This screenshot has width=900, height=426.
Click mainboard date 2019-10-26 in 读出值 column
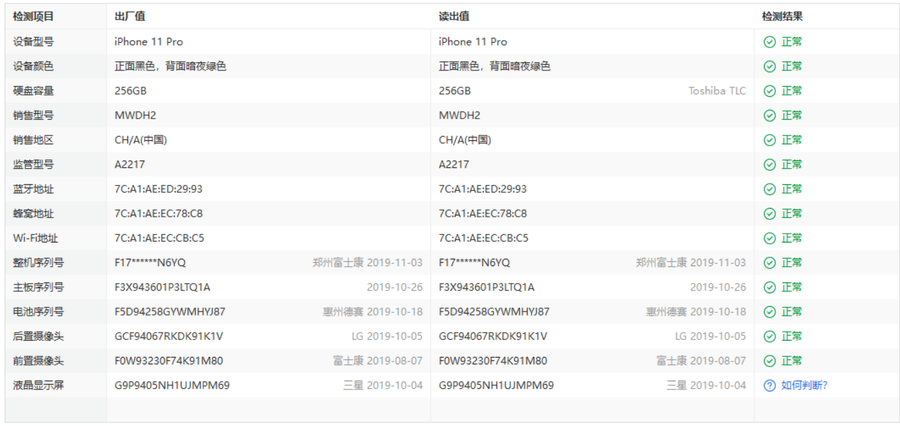click(718, 287)
